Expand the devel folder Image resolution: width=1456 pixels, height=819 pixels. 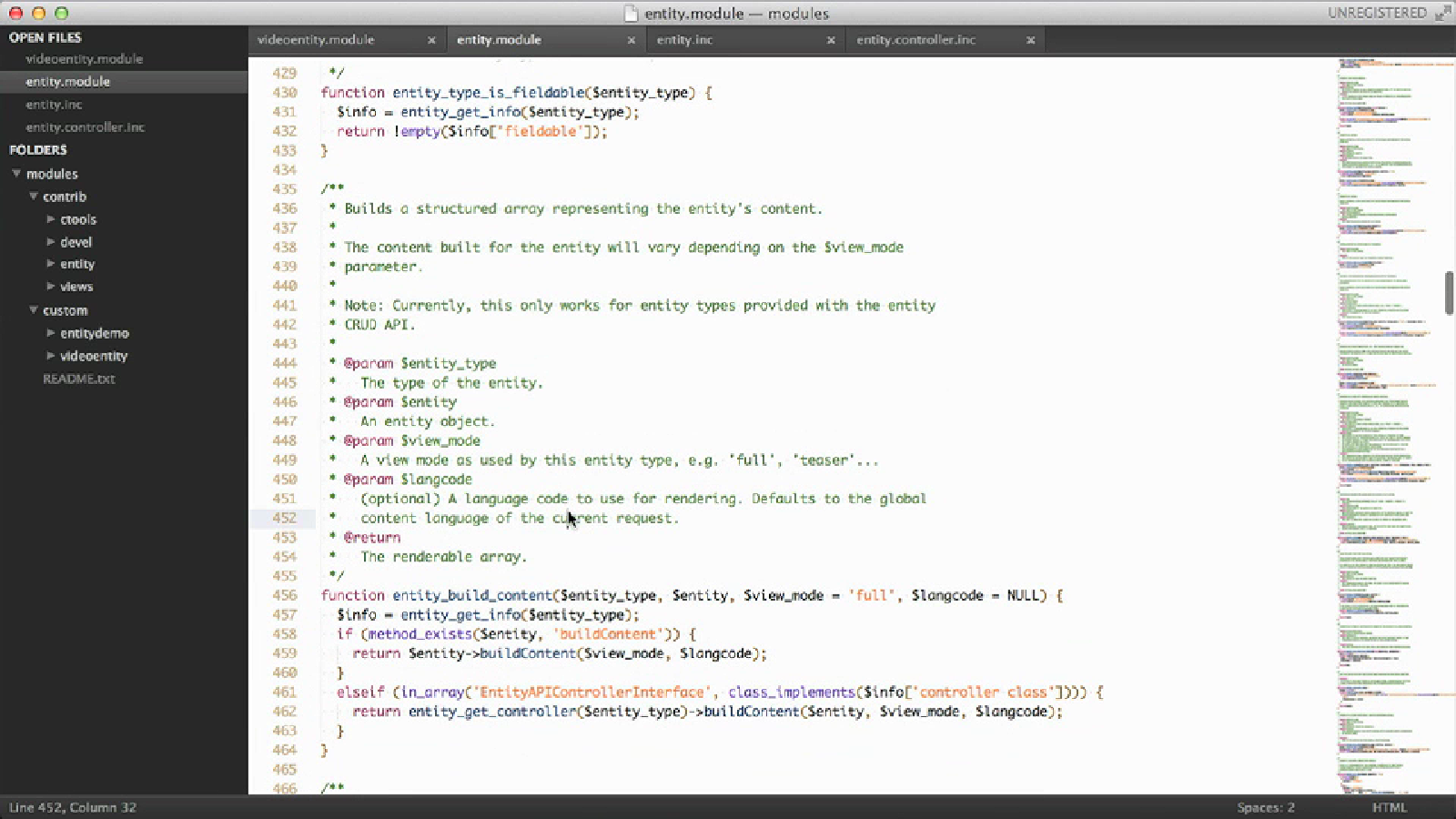51,242
